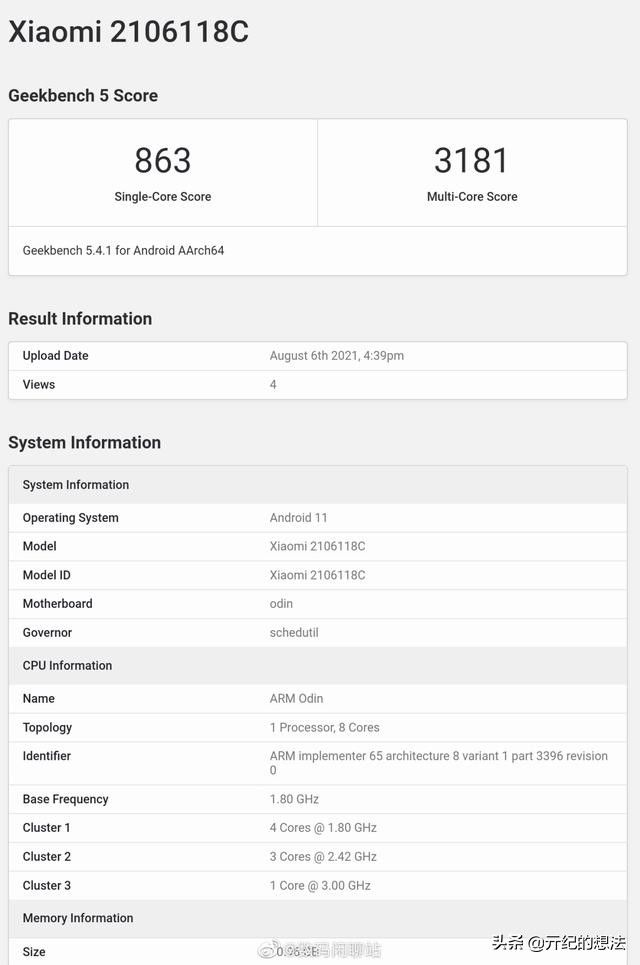Select the odin motherboard value
The height and width of the screenshot is (965, 640).
click(x=281, y=604)
